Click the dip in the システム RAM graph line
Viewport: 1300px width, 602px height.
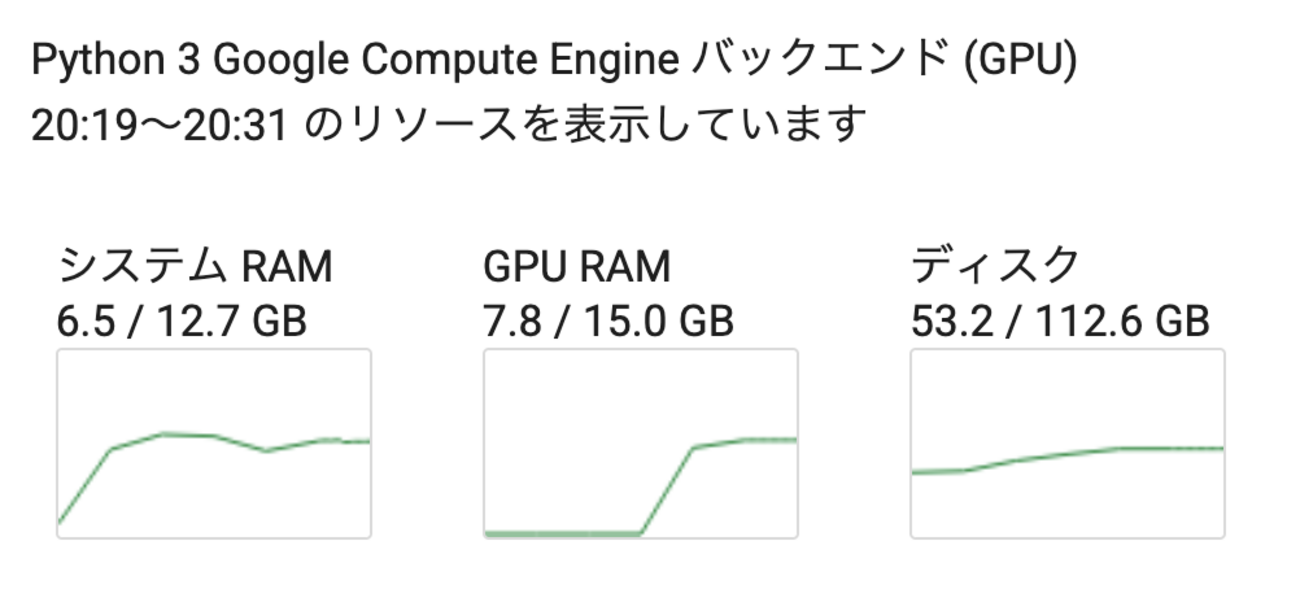coord(266,450)
